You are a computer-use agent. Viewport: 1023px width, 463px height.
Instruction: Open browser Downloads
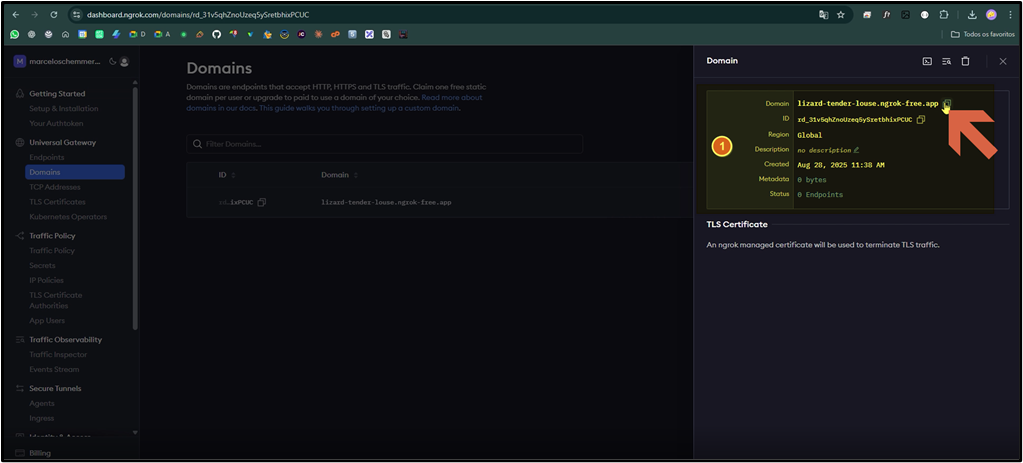click(x=972, y=14)
